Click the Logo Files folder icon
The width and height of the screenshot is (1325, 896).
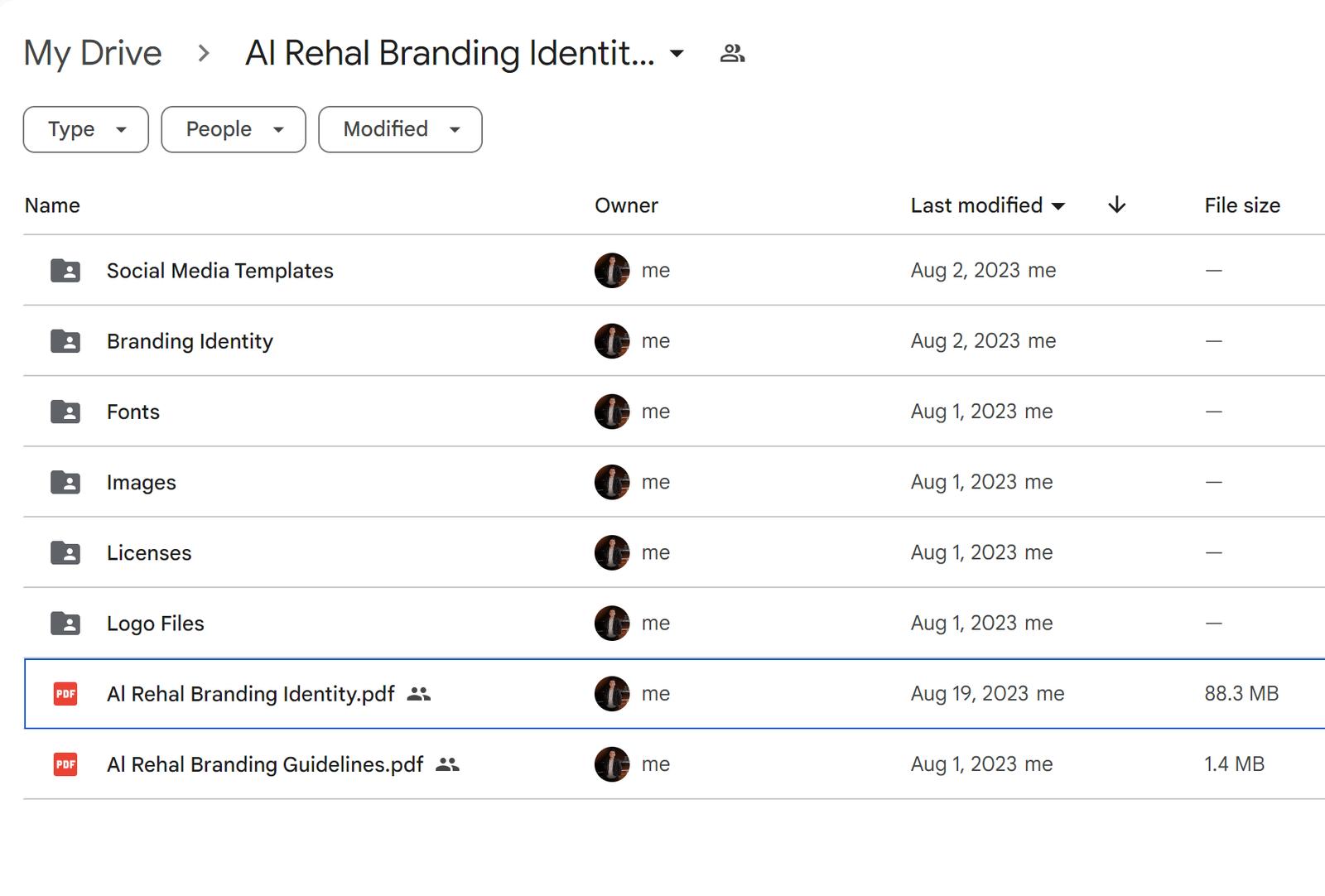tap(65, 623)
